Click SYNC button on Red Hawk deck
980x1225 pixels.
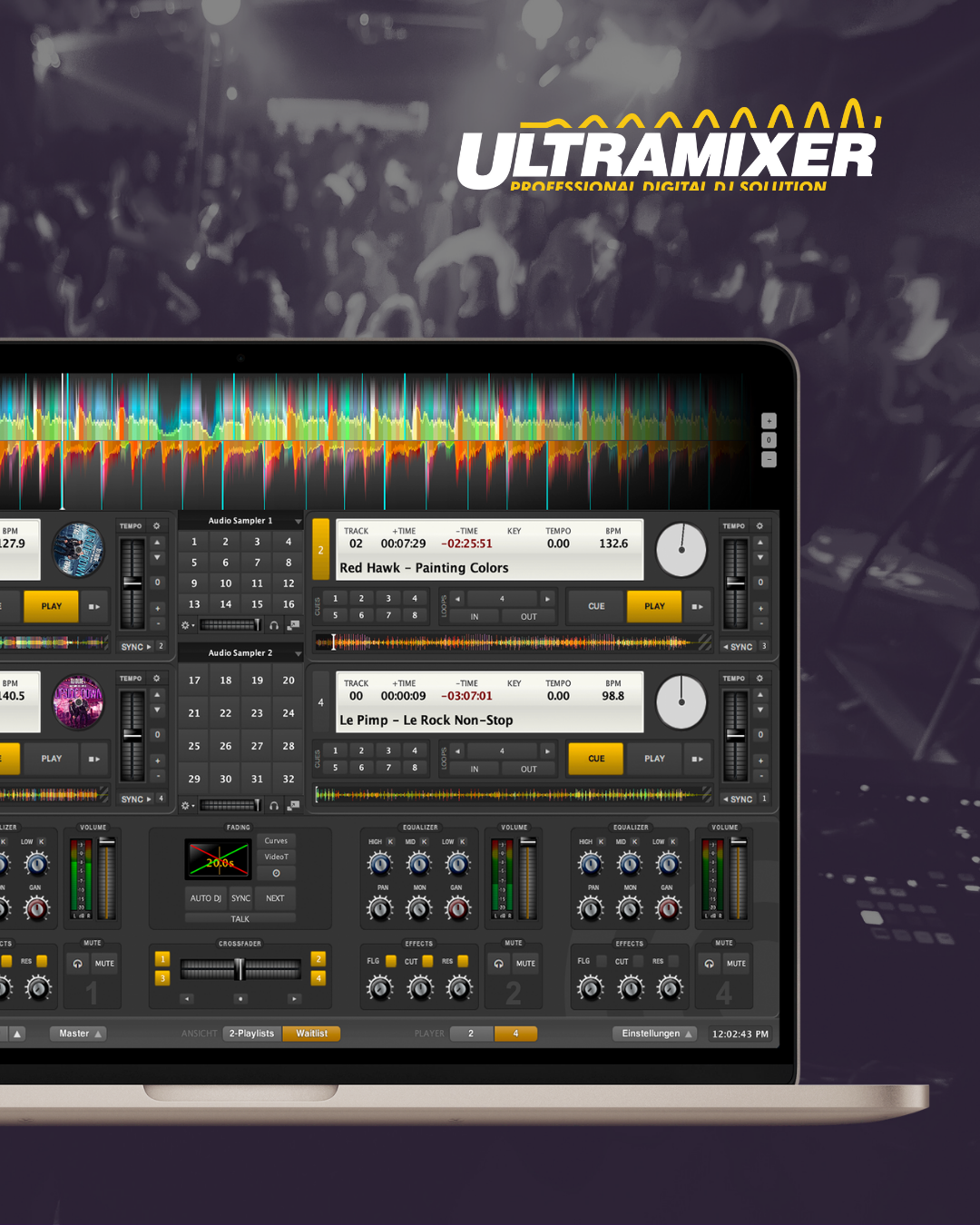739,647
